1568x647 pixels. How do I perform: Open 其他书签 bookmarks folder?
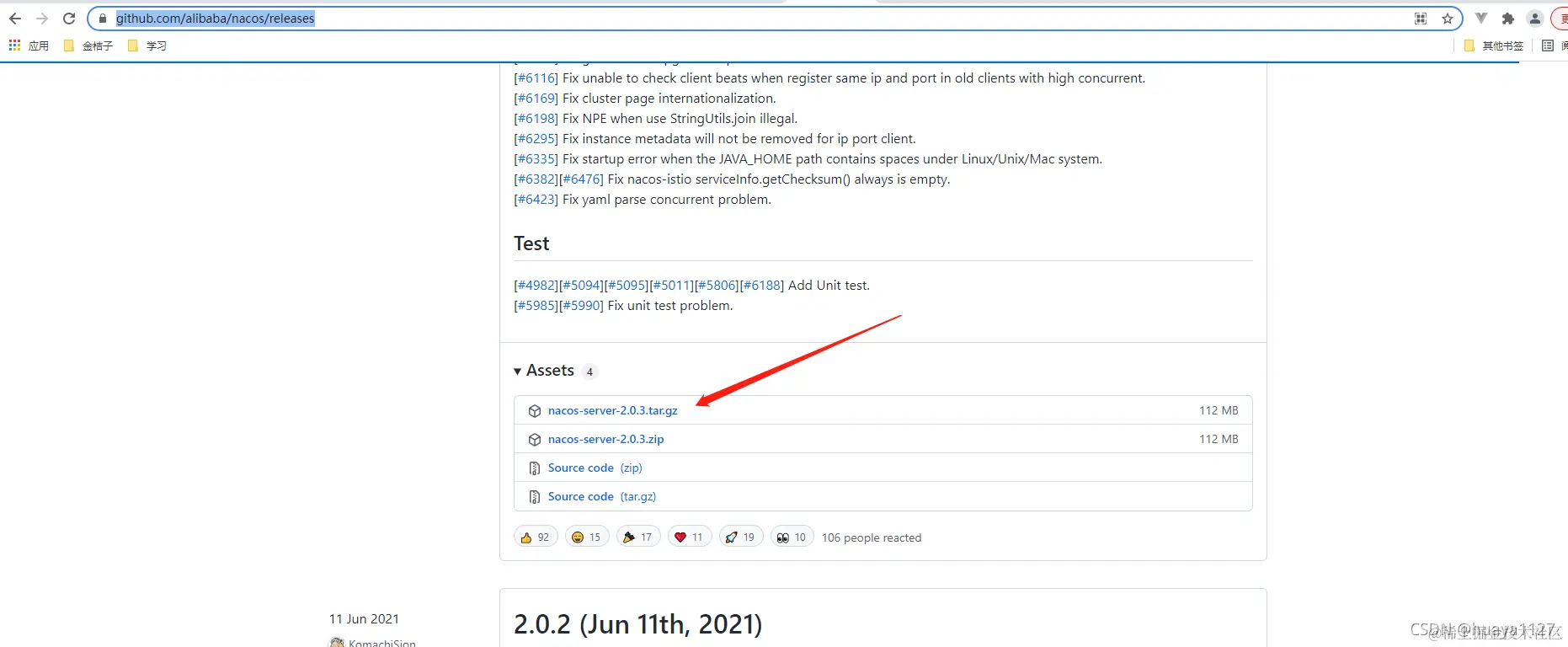pyautogui.click(x=1494, y=45)
